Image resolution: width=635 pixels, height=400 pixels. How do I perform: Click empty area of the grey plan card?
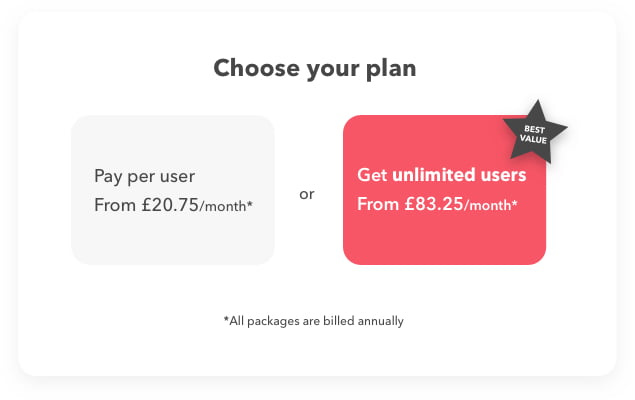coord(173,241)
